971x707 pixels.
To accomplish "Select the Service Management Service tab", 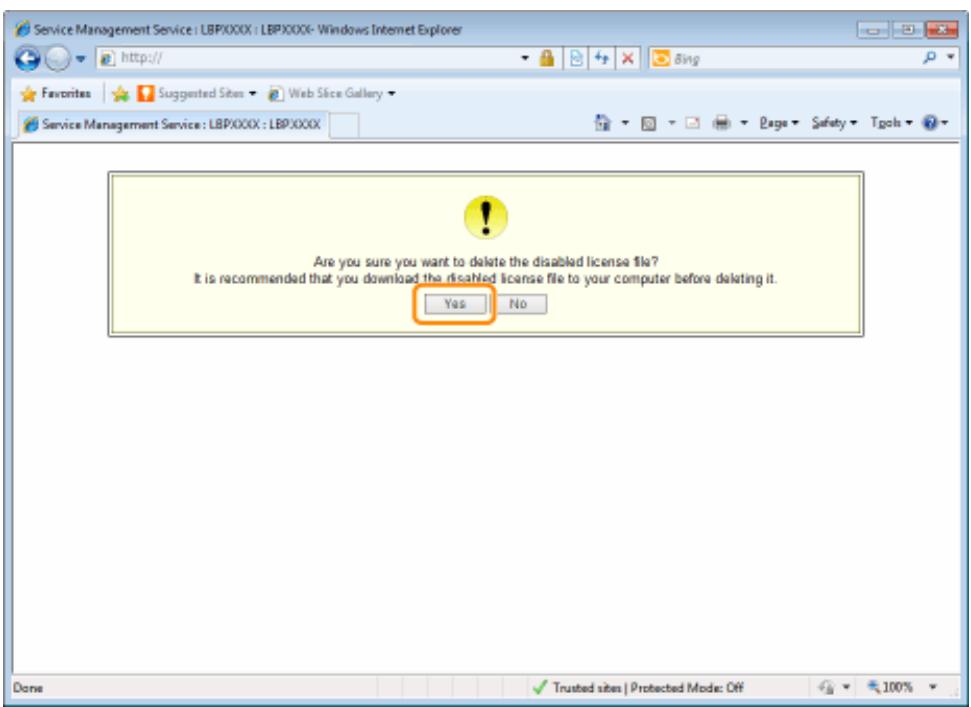I will pos(172,124).
